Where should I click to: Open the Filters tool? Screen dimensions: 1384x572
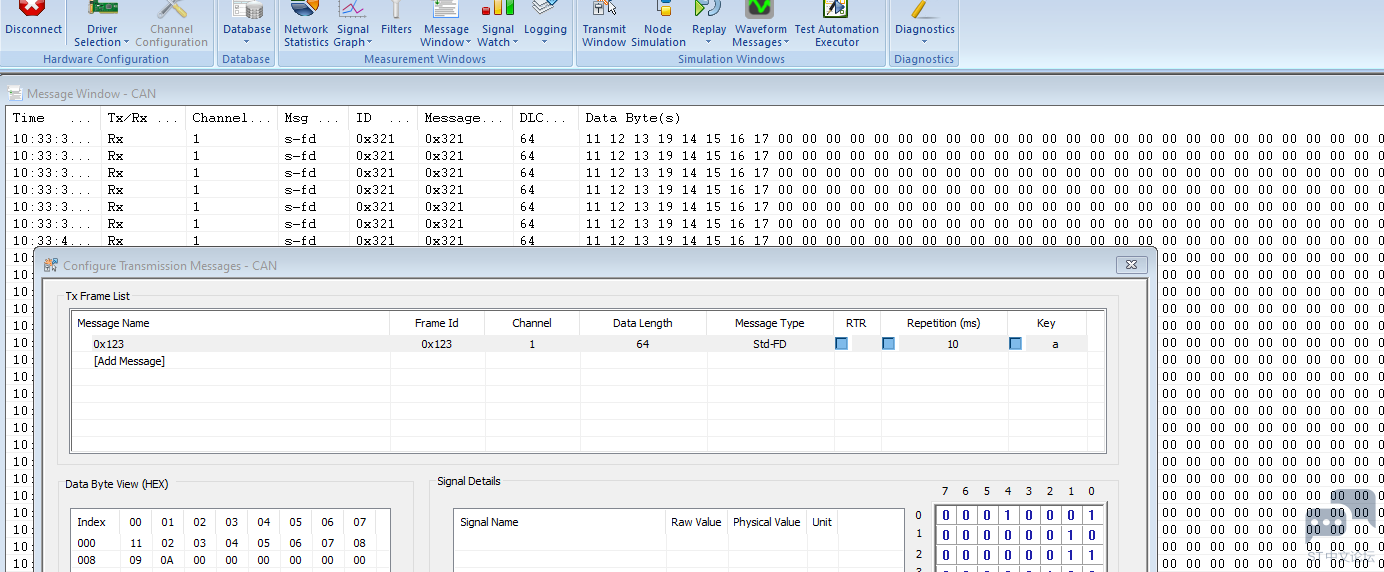396,18
